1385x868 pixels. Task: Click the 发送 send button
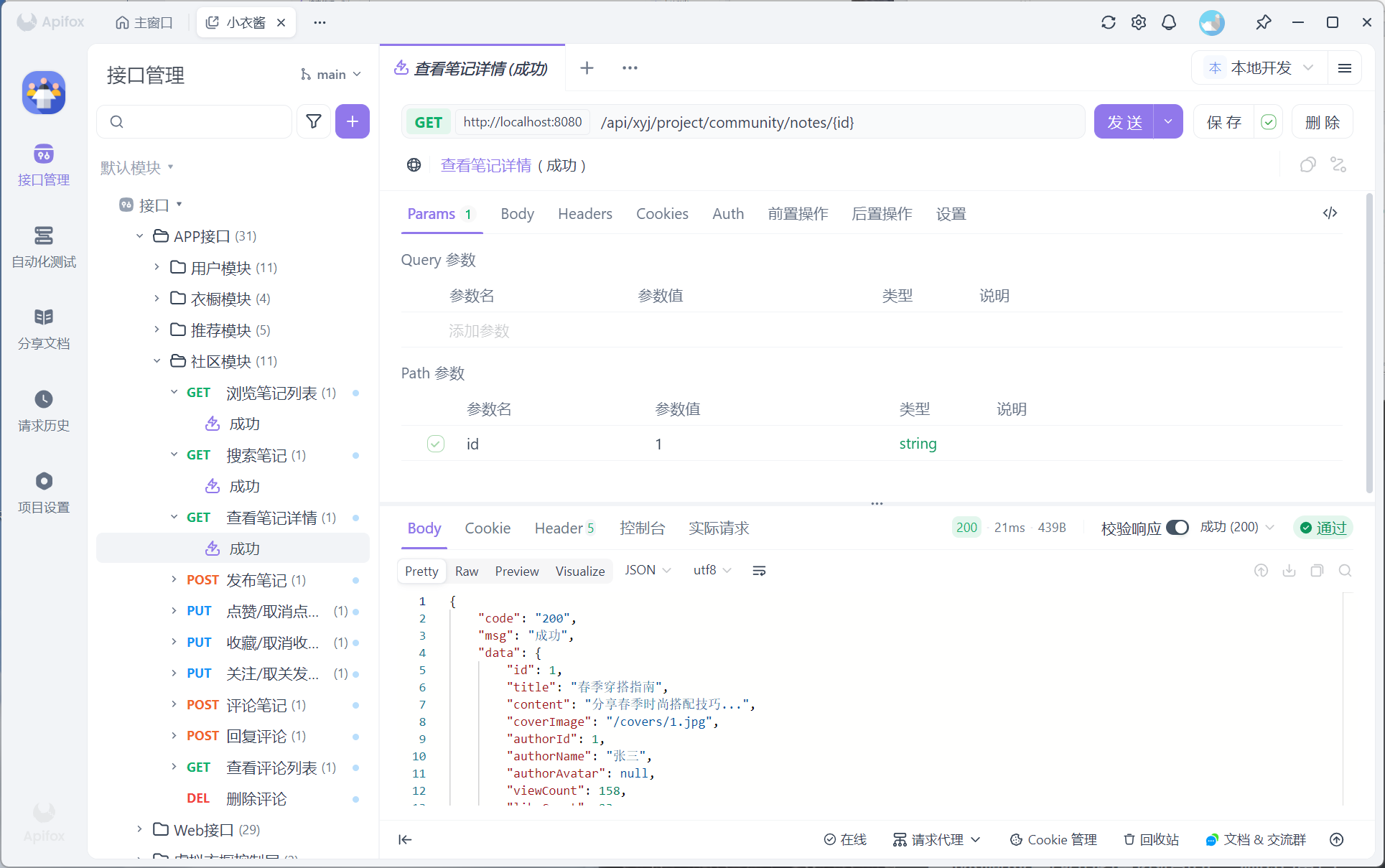point(1124,122)
